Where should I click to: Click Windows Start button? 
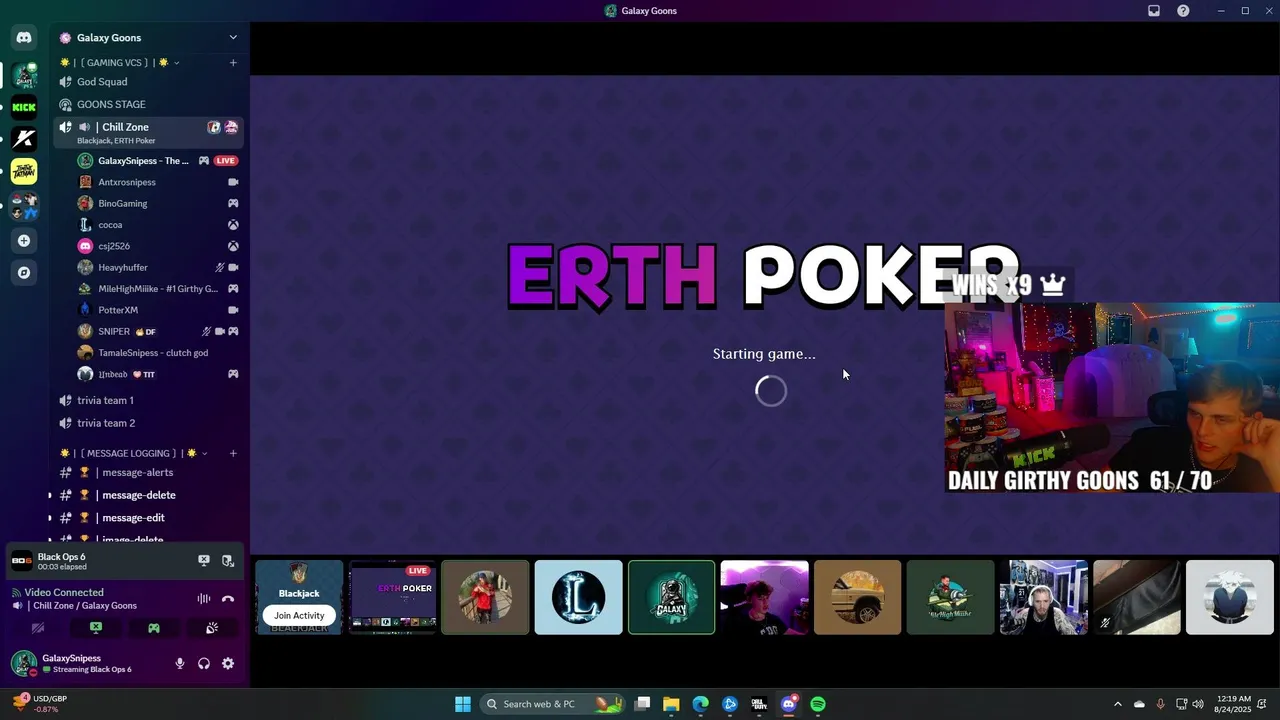[x=463, y=704]
